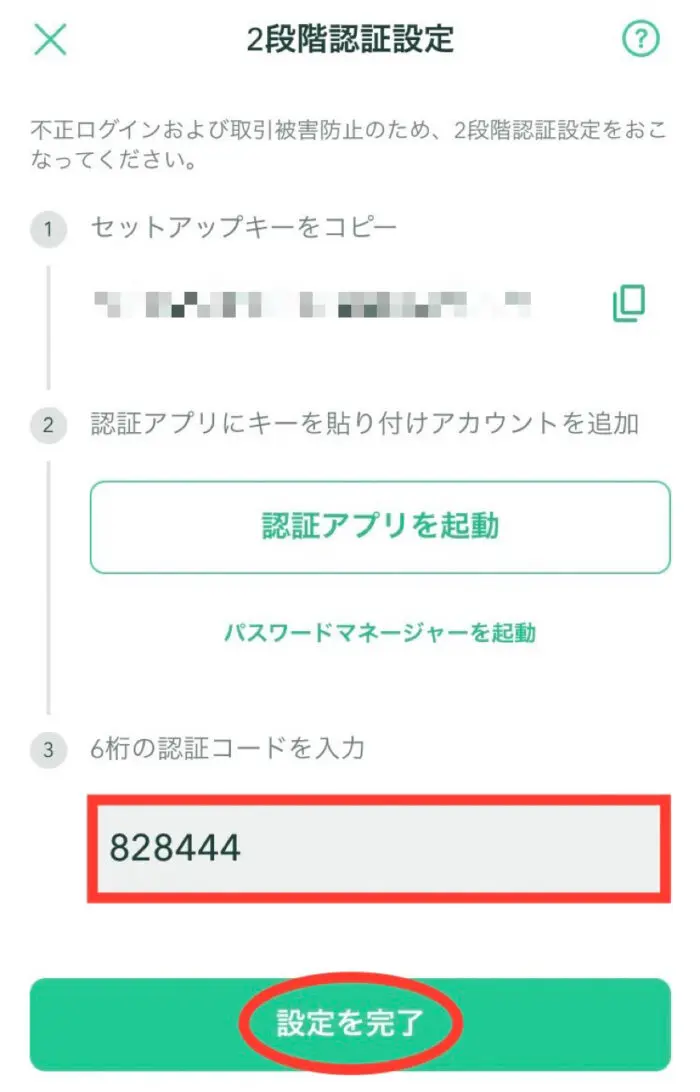Tap the セットアップキーをコピー step label
This screenshot has width=700, height=1092.
click(x=244, y=228)
